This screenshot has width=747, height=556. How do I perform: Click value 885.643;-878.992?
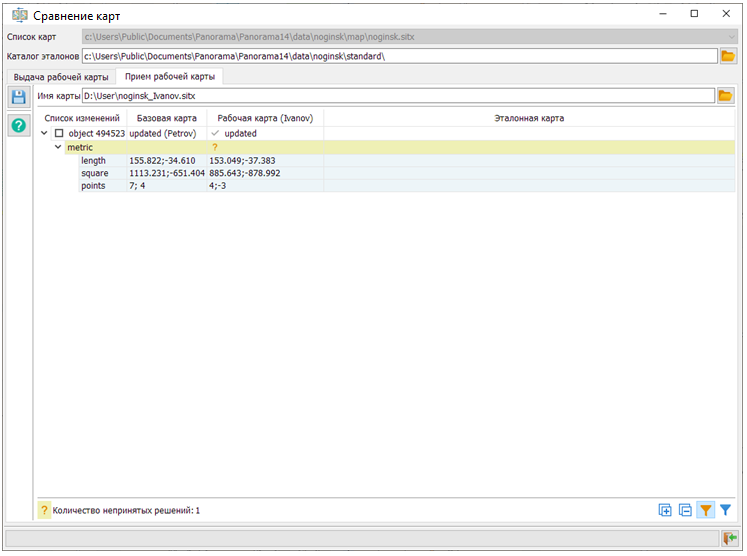coord(244,173)
